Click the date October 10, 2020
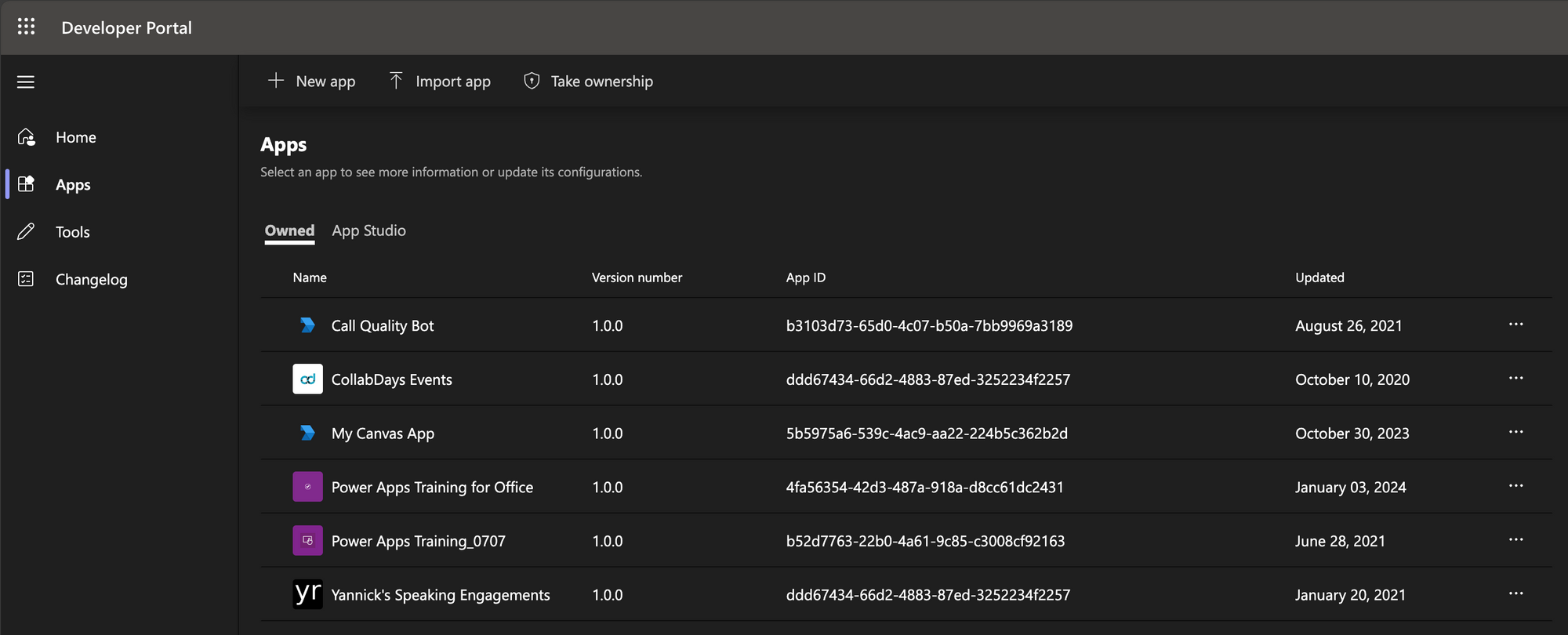 coord(1352,379)
